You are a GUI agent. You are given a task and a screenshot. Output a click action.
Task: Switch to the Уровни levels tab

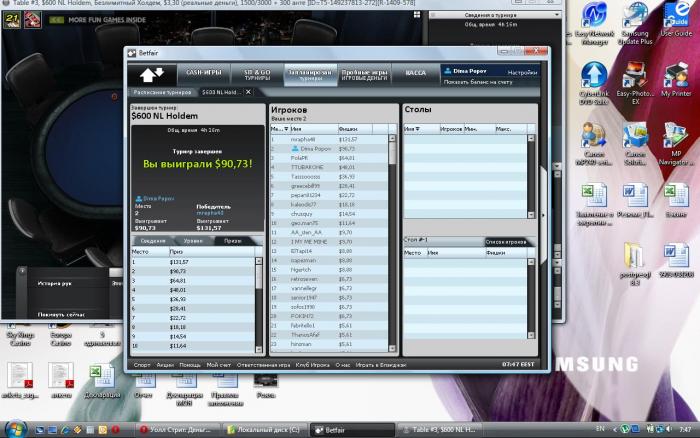[193, 241]
